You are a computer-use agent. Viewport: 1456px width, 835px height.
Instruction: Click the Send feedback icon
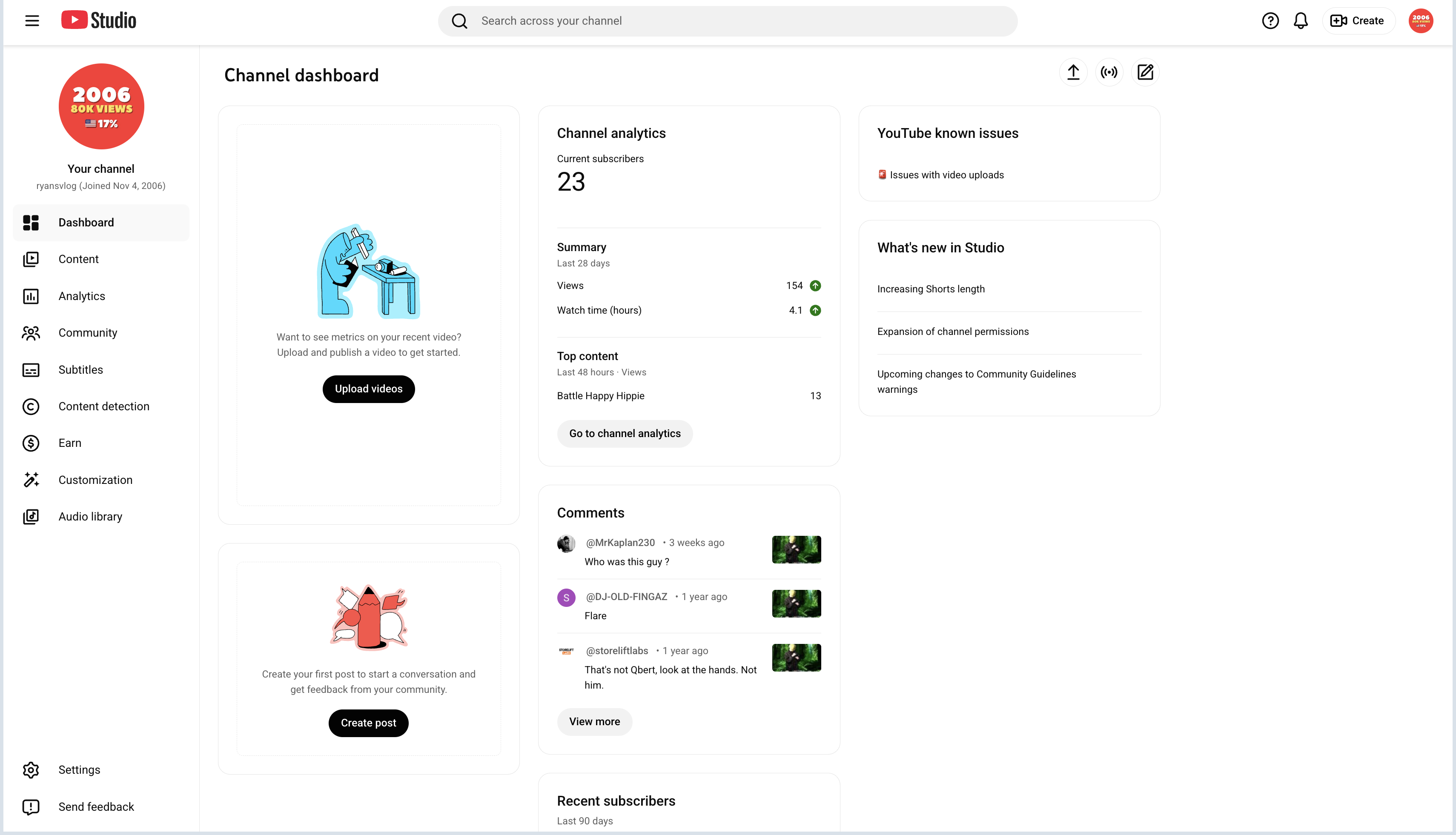(x=31, y=807)
